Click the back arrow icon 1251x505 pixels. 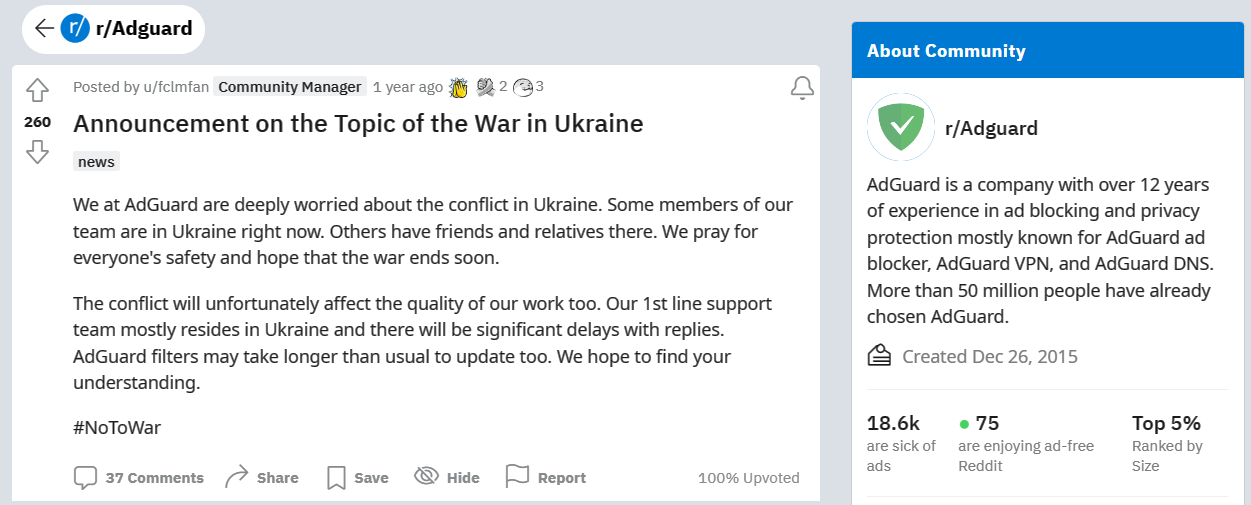pos(43,28)
